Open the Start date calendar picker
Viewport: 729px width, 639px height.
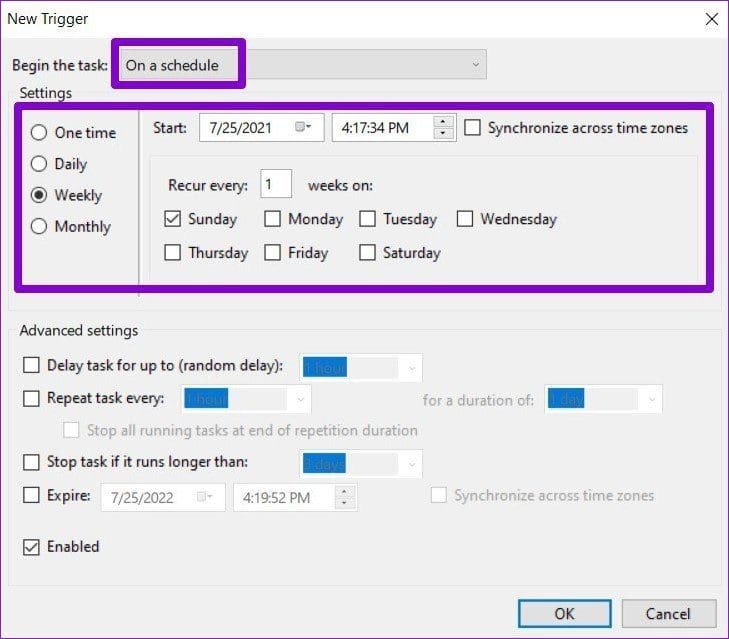[x=303, y=126]
